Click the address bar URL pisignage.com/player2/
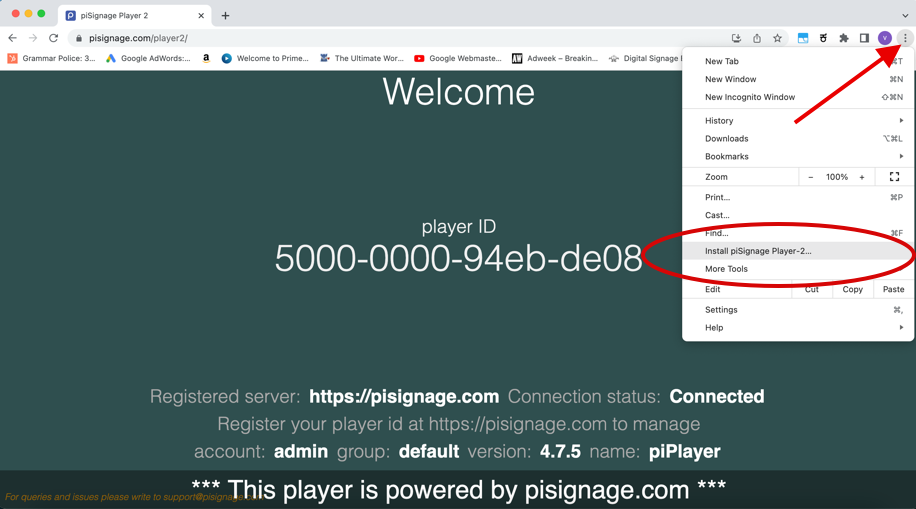The width and height of the screenshot is (916, 509). (x=138, y=38)
